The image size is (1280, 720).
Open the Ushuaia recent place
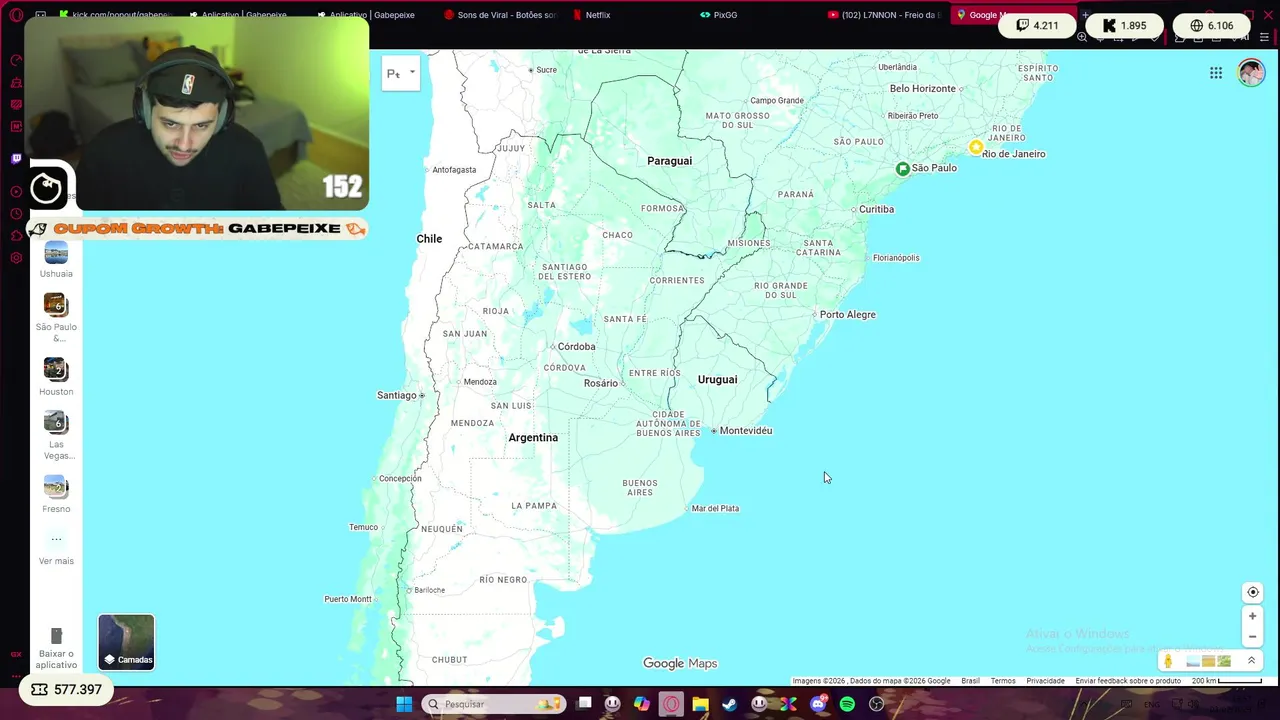click(x=56, y=260)
